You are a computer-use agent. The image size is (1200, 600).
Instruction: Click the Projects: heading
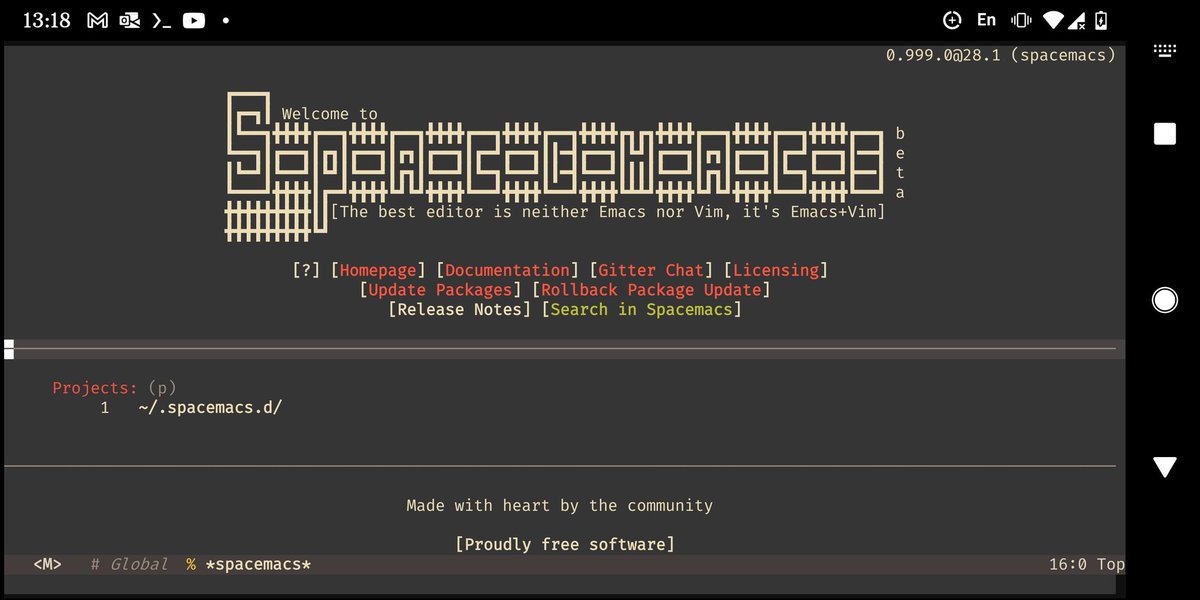click(95, 388)
